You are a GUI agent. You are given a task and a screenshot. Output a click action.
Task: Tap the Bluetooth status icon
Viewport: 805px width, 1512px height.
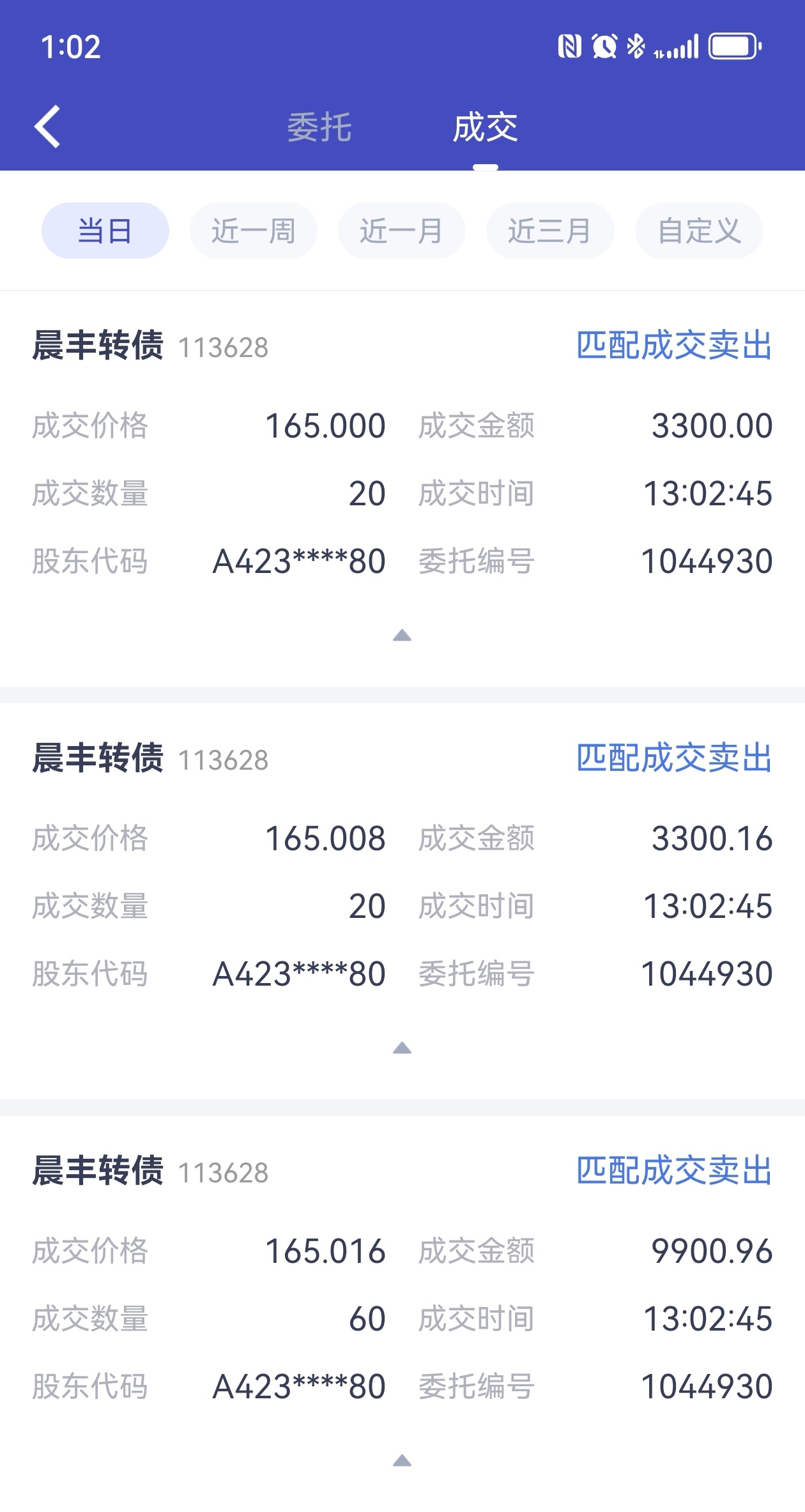pos(636,47)
